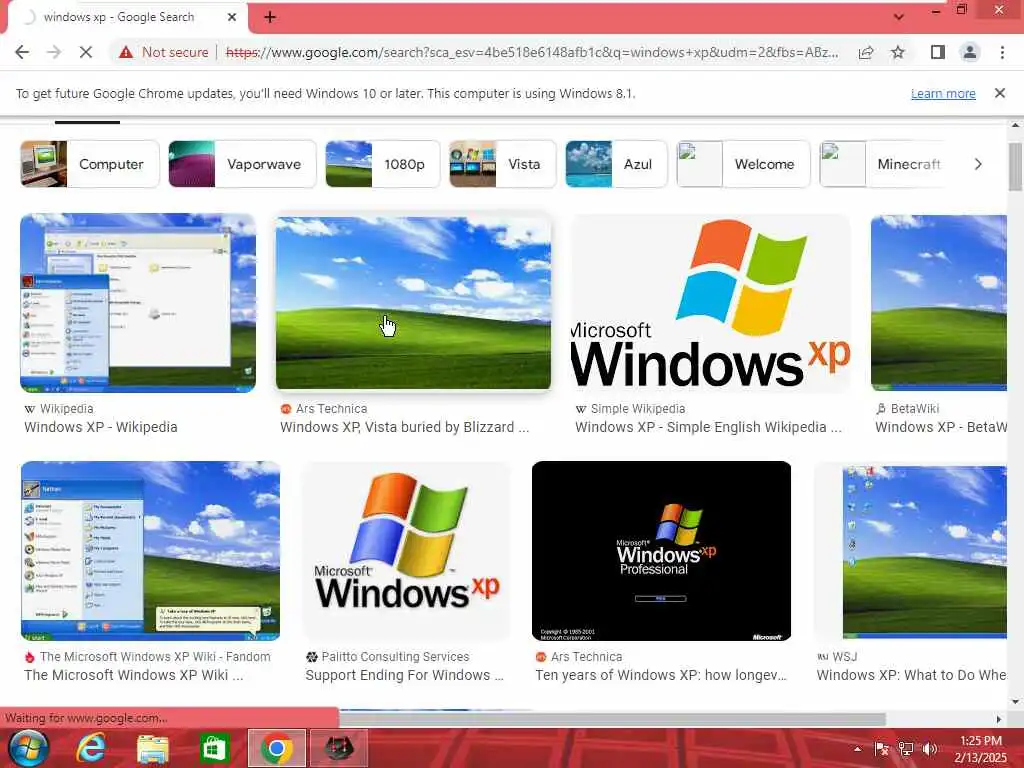The width and height of the screenshot is (1024, 768).
Task: Open the Action Center flag tray icon
Action: (882, 749)
